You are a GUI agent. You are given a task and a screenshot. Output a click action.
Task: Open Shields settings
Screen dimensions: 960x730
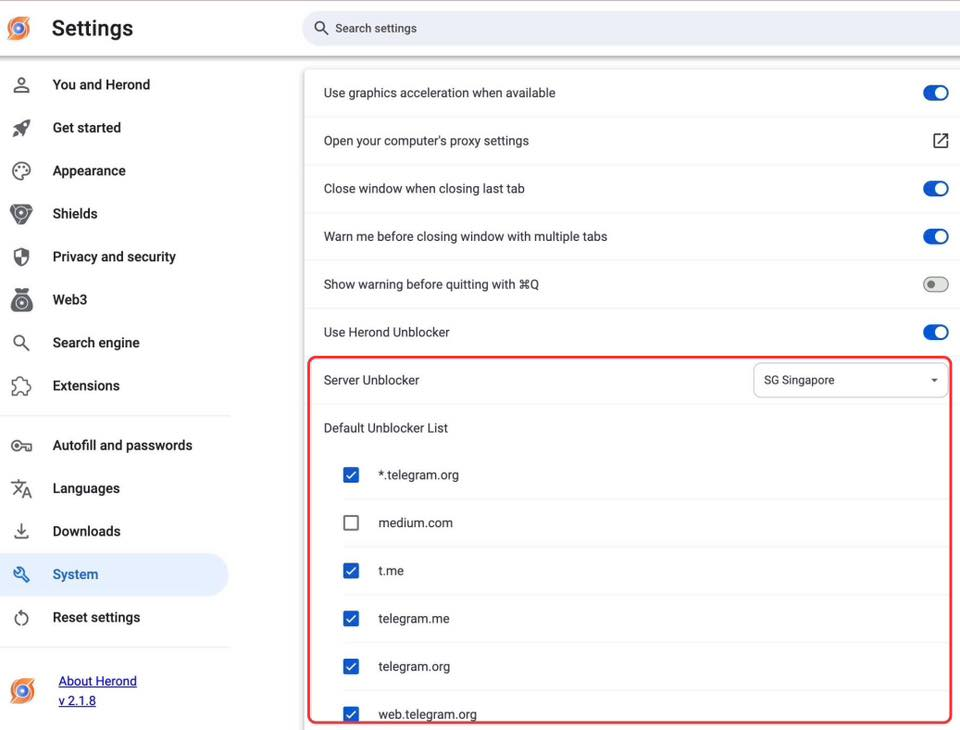click(75, 214)
